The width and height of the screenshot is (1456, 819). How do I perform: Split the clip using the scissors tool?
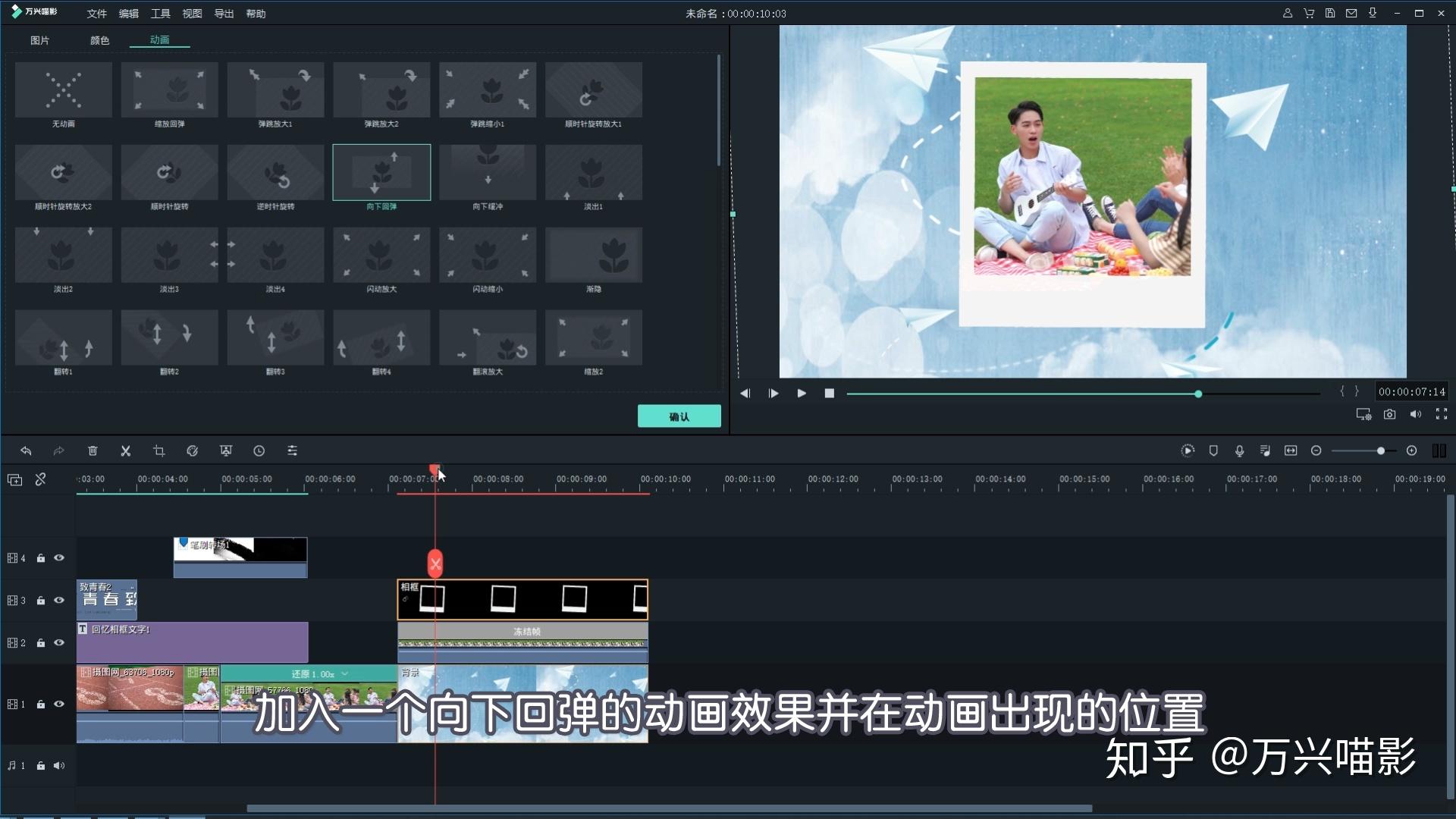(x=125, y=450)
